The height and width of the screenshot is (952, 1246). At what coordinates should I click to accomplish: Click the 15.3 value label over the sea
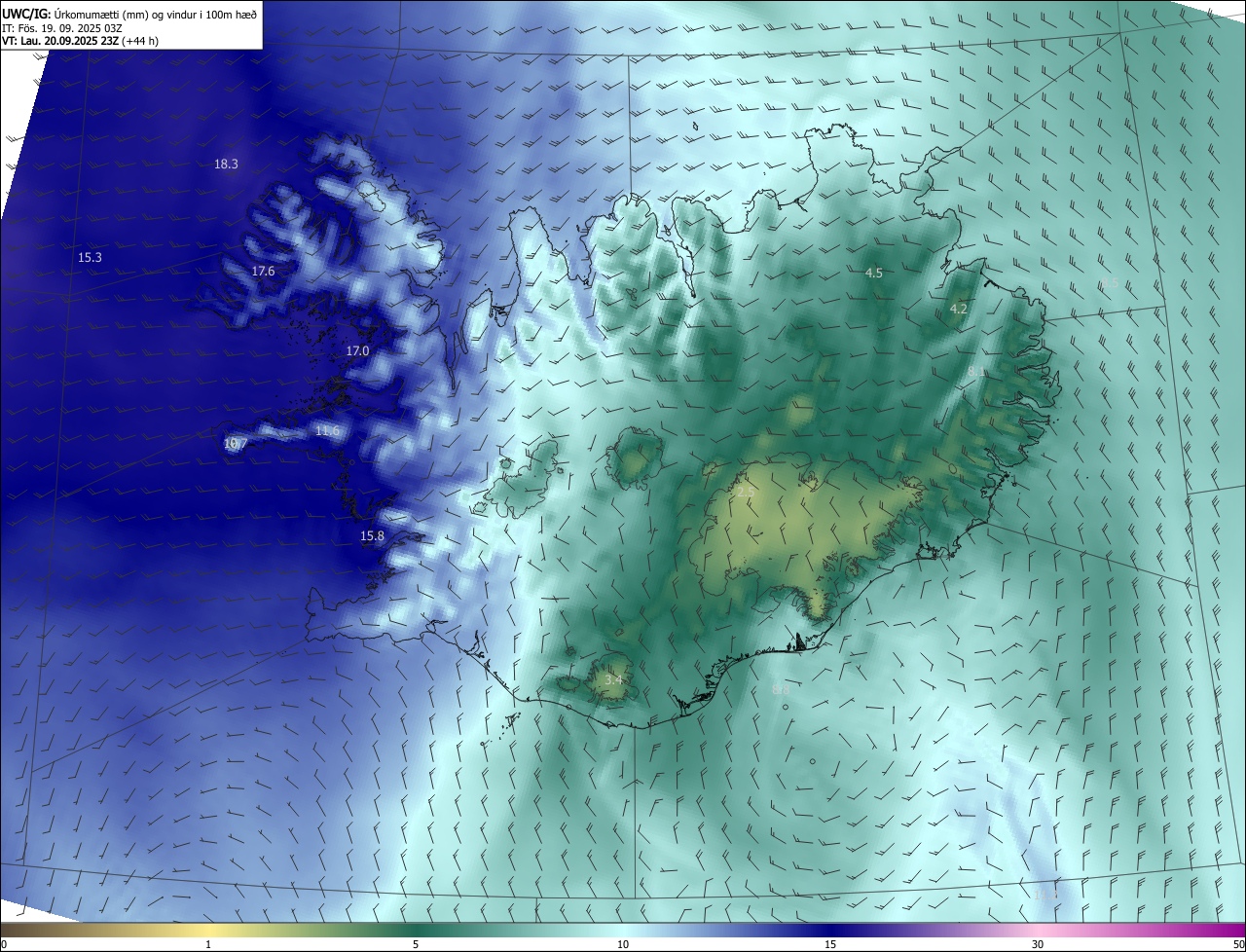[x=90, y=258]
